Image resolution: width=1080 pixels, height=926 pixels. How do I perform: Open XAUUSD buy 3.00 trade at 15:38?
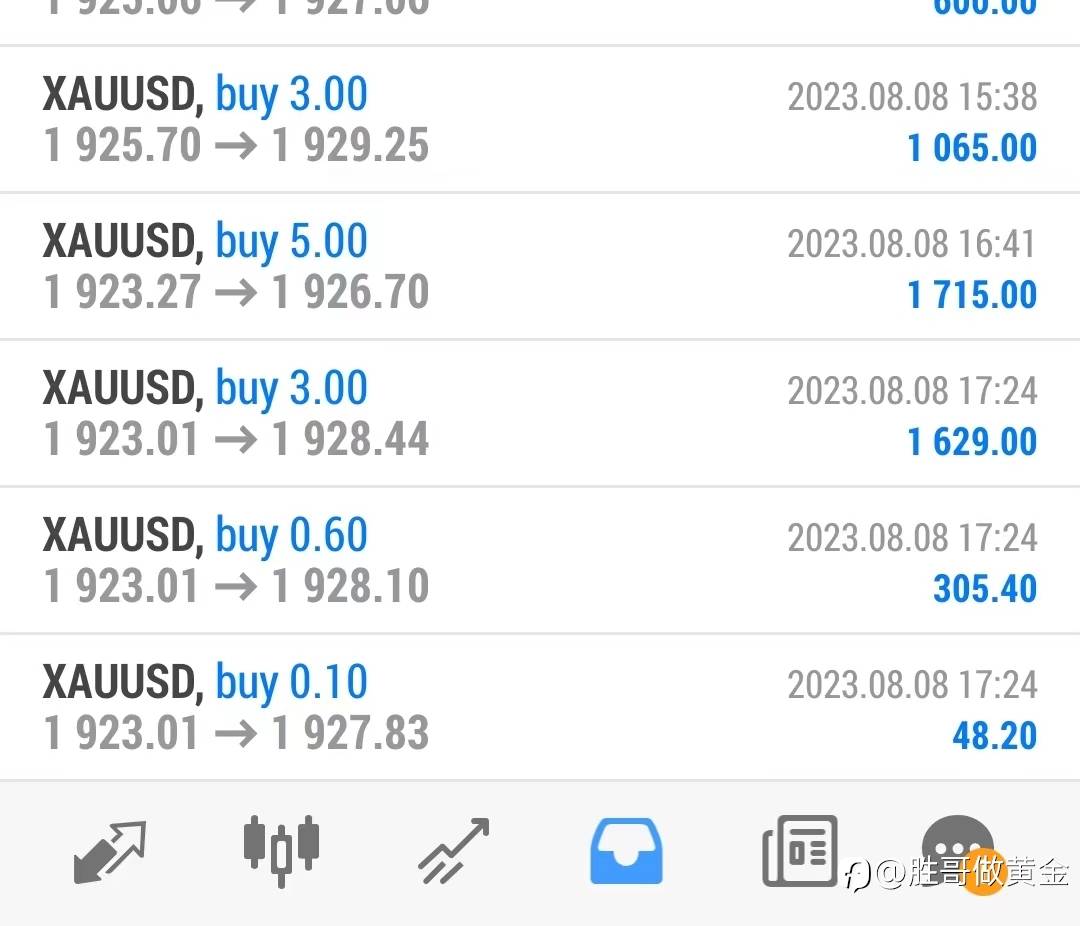point(540,119)
